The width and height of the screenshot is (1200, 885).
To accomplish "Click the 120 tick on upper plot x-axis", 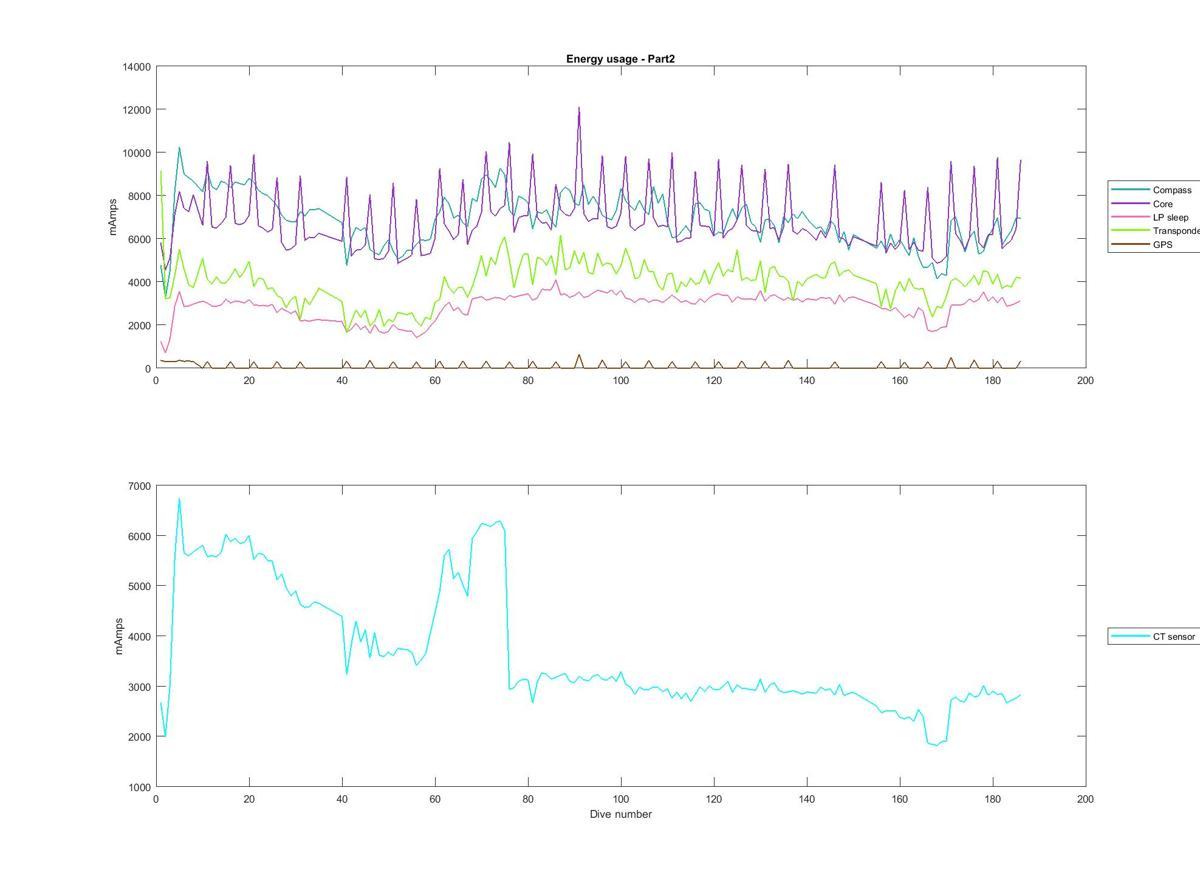I will (714, 380).
